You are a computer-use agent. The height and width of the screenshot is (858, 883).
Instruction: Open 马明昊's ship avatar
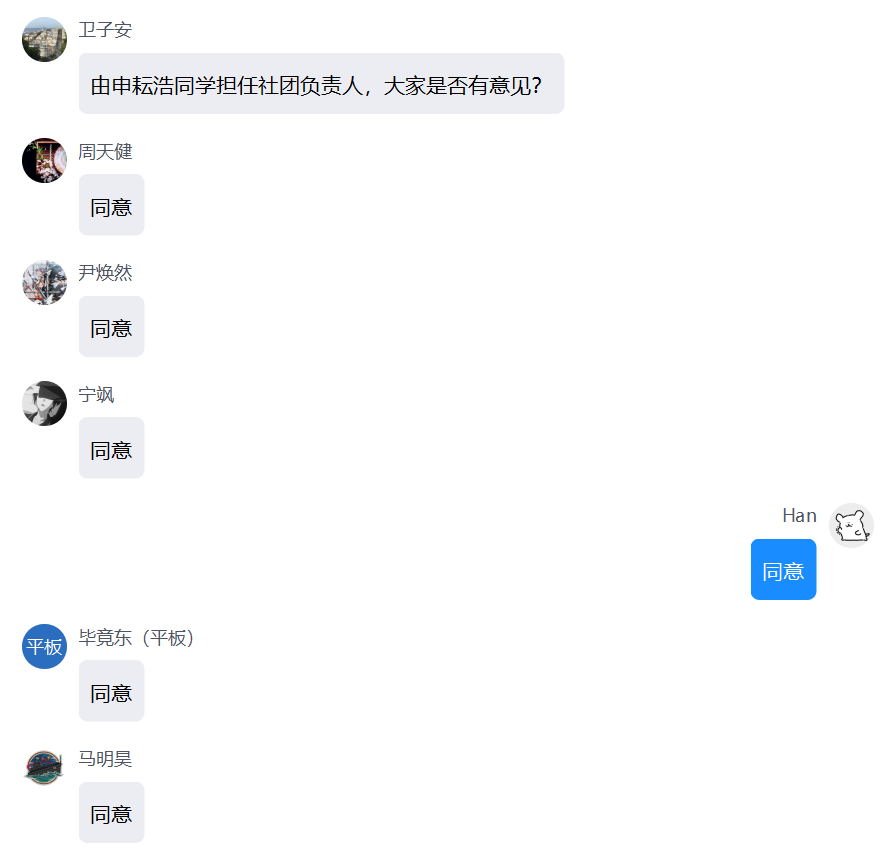pyautogui.click(x=44, y=768)
